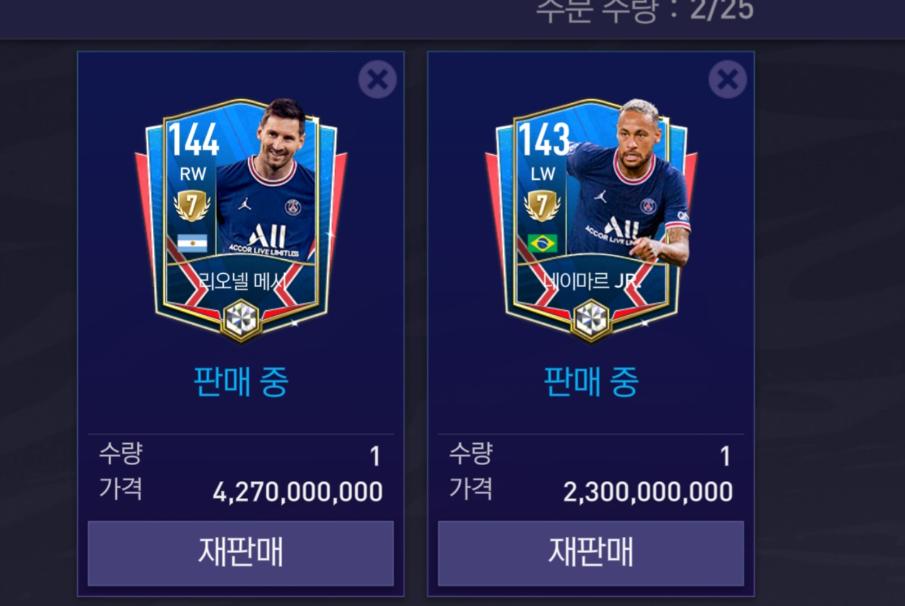Viewport: 905px width, 606px height.
Task: Tap the diamond gem icon under 143 card
Action: (x=591, y=319)
